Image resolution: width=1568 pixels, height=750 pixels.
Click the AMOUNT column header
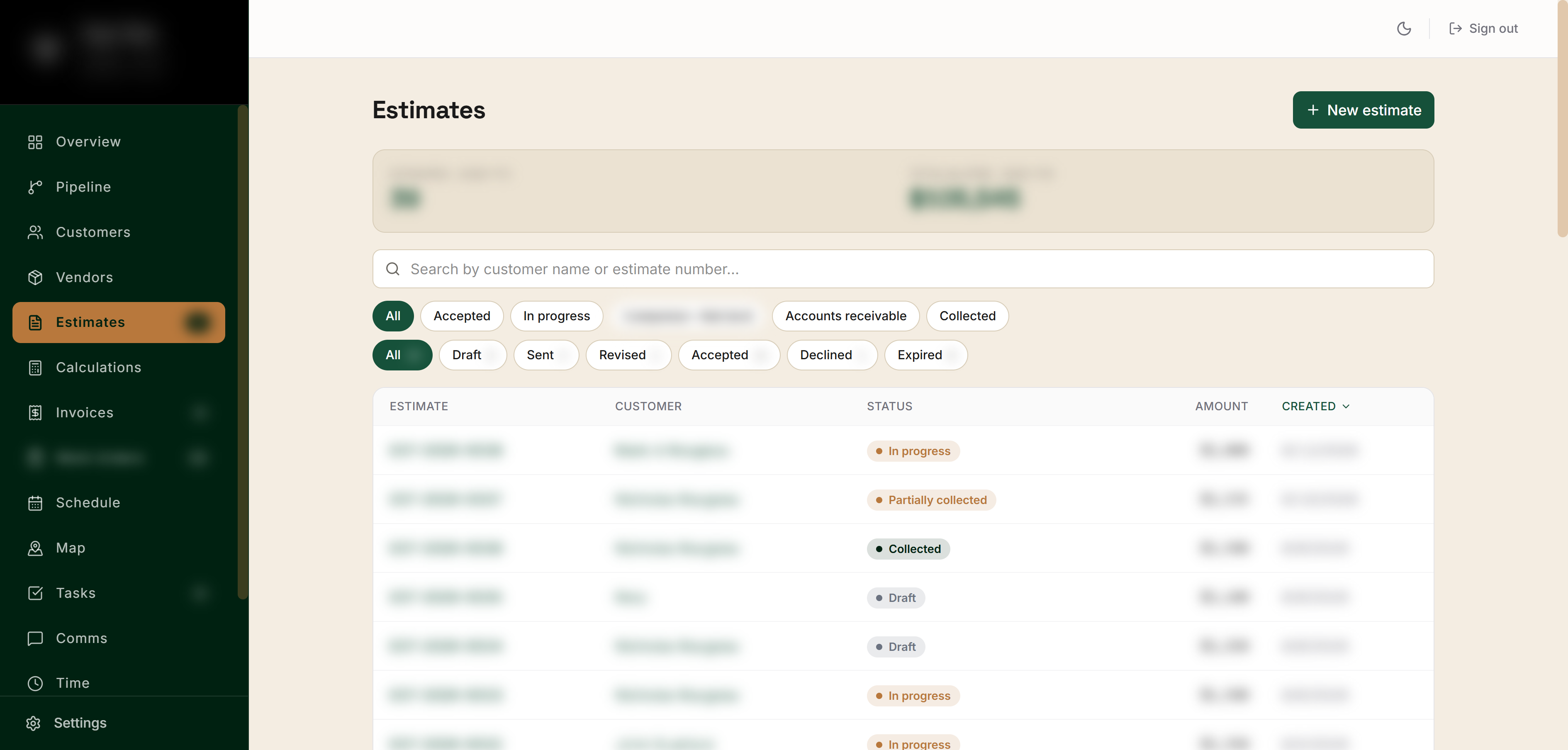(x=1221, y=407)
